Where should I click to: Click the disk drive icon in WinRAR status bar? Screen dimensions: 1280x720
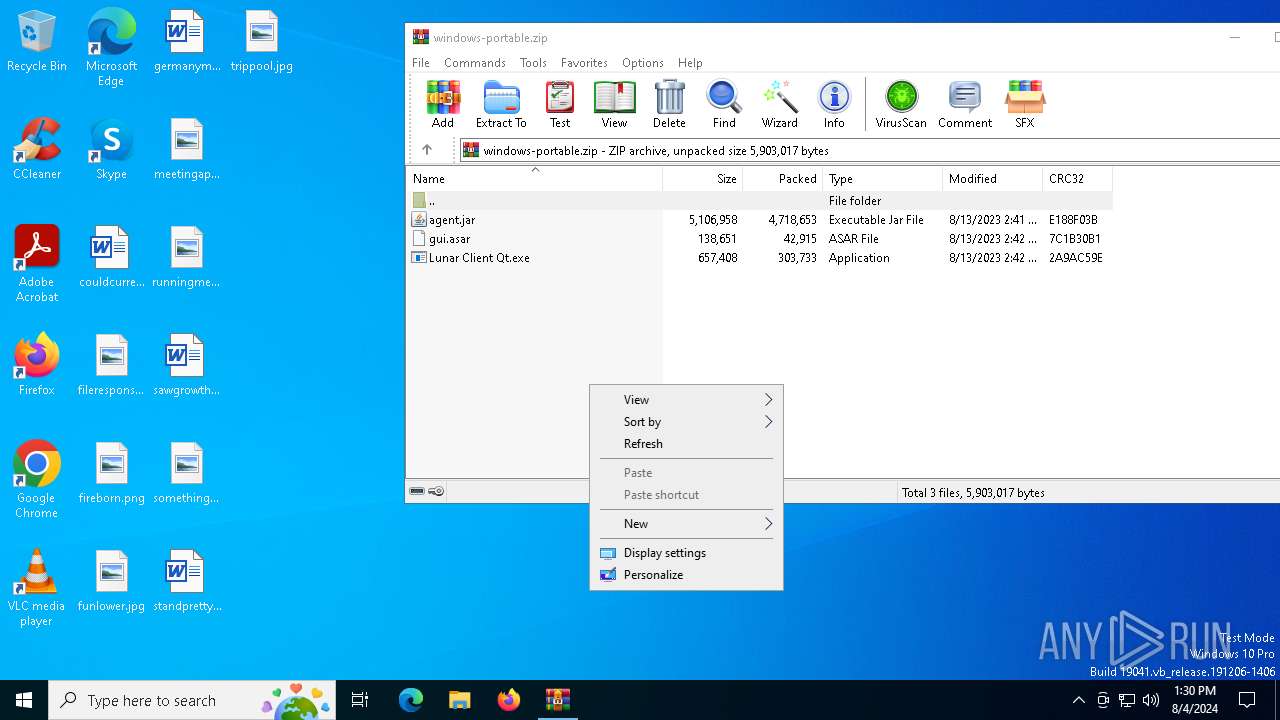(417, 491)
